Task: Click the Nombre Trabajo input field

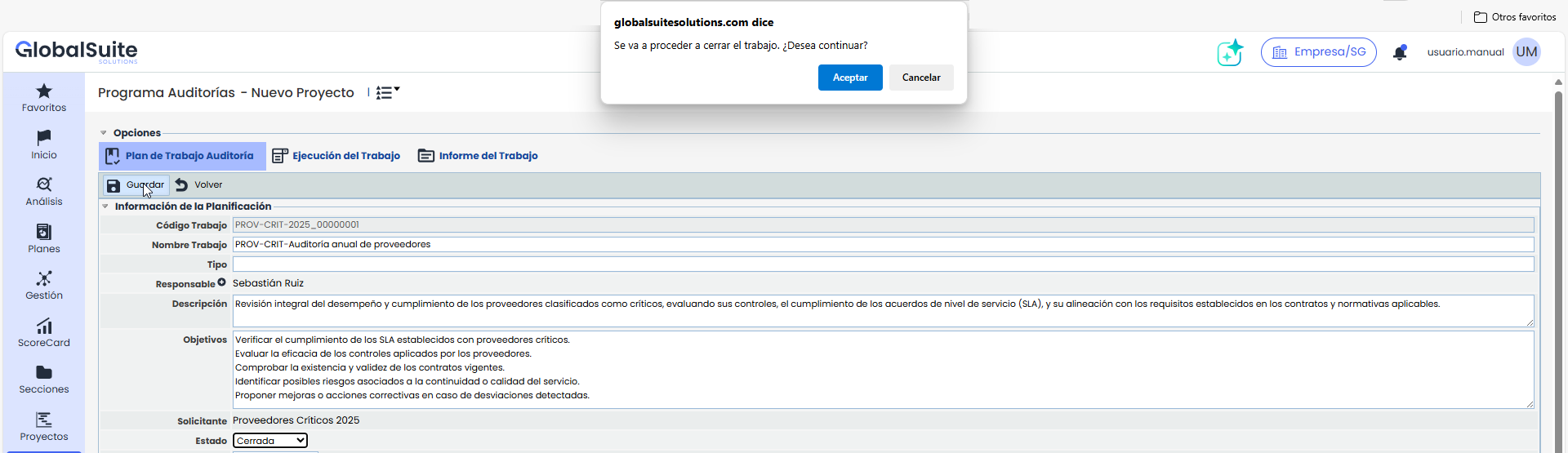Action: pos(882,244)
